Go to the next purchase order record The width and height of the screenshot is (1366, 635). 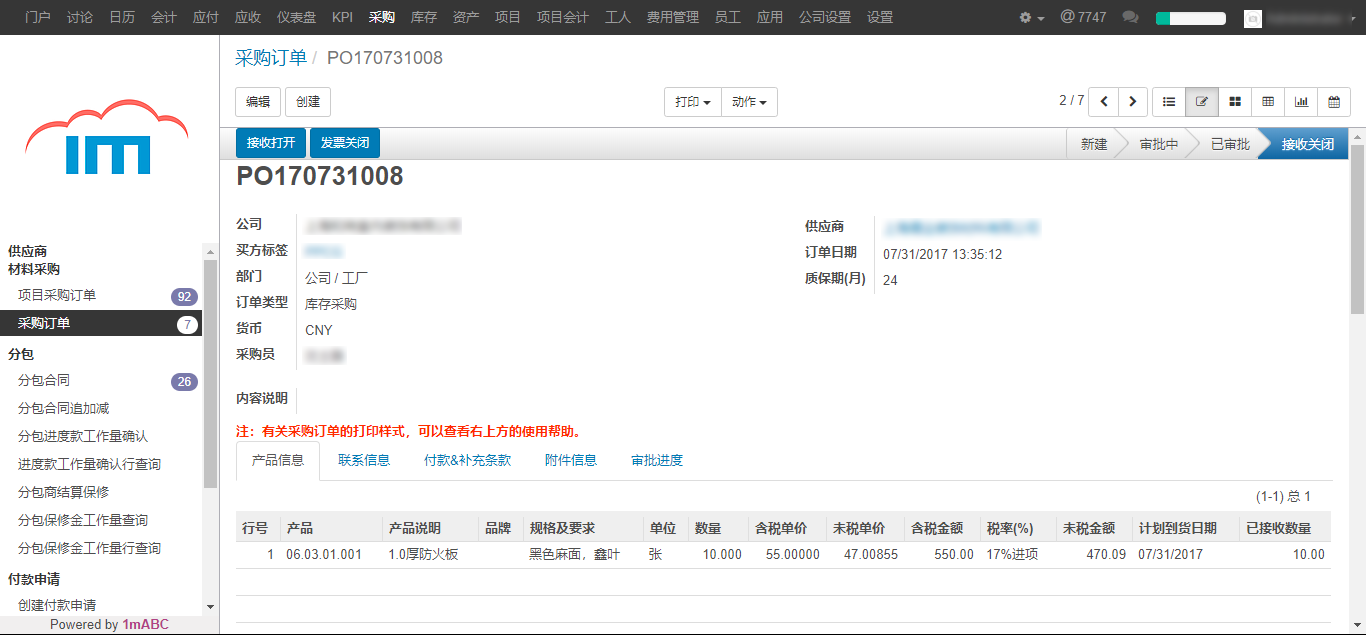(1132, 101)
